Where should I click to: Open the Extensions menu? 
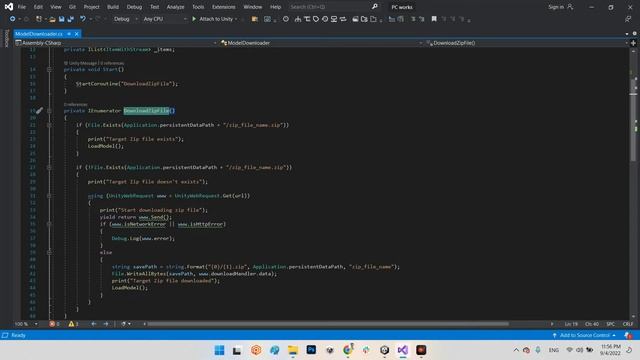tap(224, 7)
